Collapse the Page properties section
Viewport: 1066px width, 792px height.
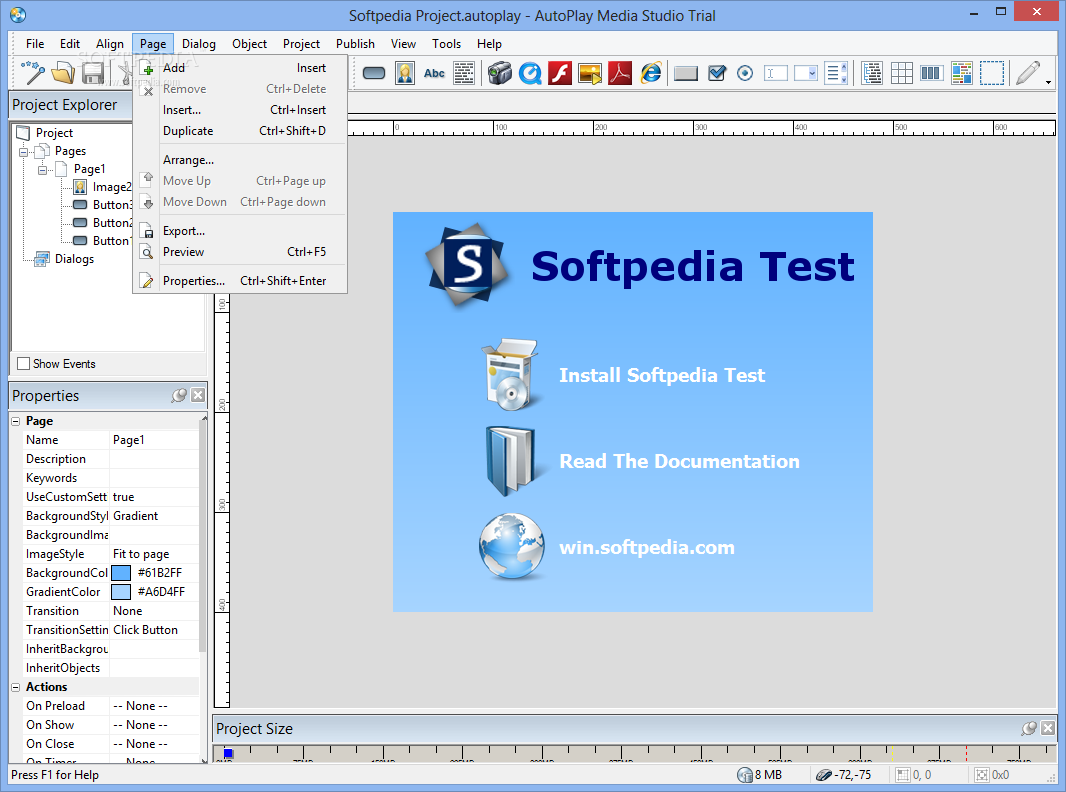tap(16, 421)
